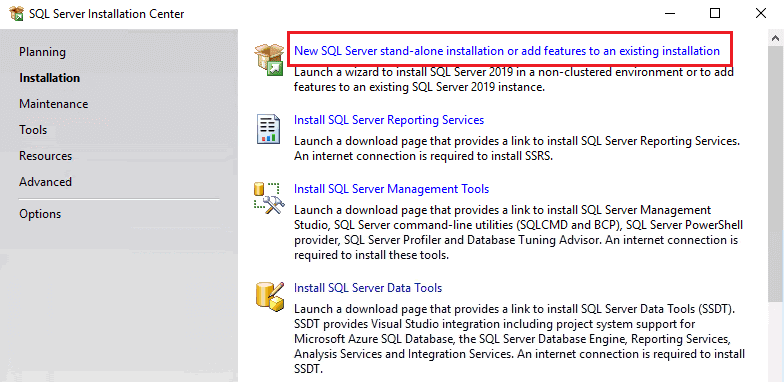Viewport: 784px width, 382px height.
Task: Click the Management Tools hammer icon
Action: point(269,198)
